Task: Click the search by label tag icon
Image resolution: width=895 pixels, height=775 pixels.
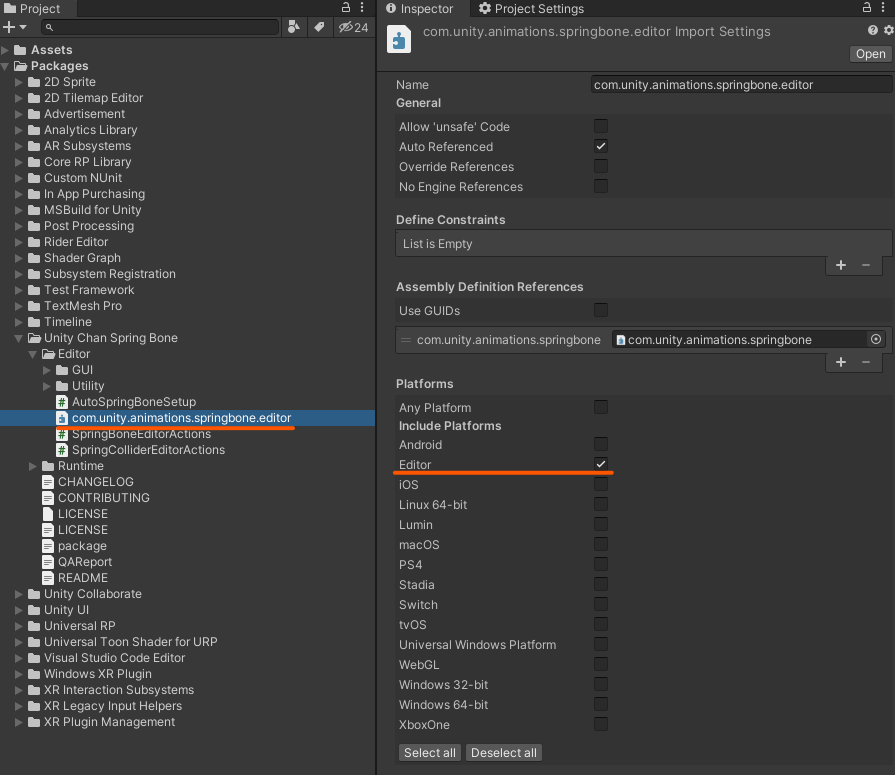Action: [319, 27]
